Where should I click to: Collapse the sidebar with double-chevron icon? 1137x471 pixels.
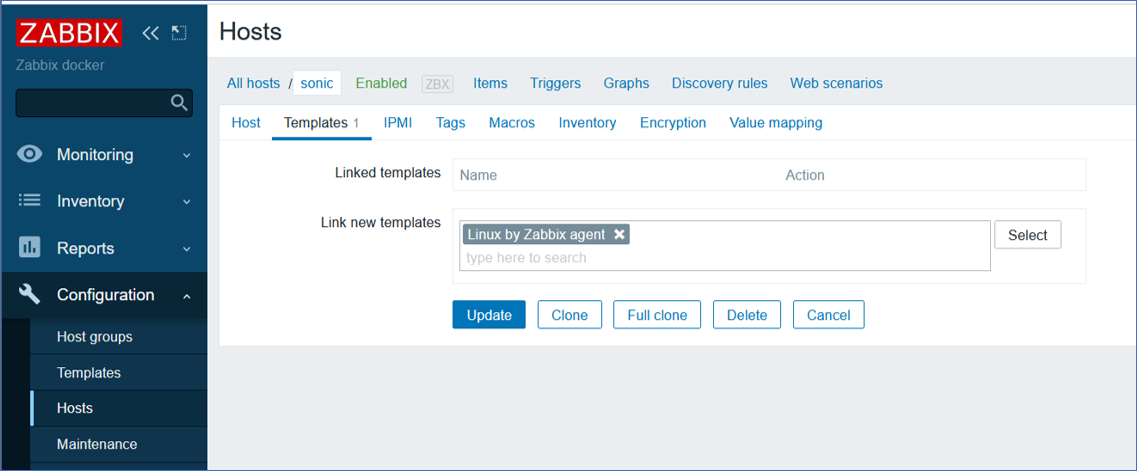(x=150, y=33)
